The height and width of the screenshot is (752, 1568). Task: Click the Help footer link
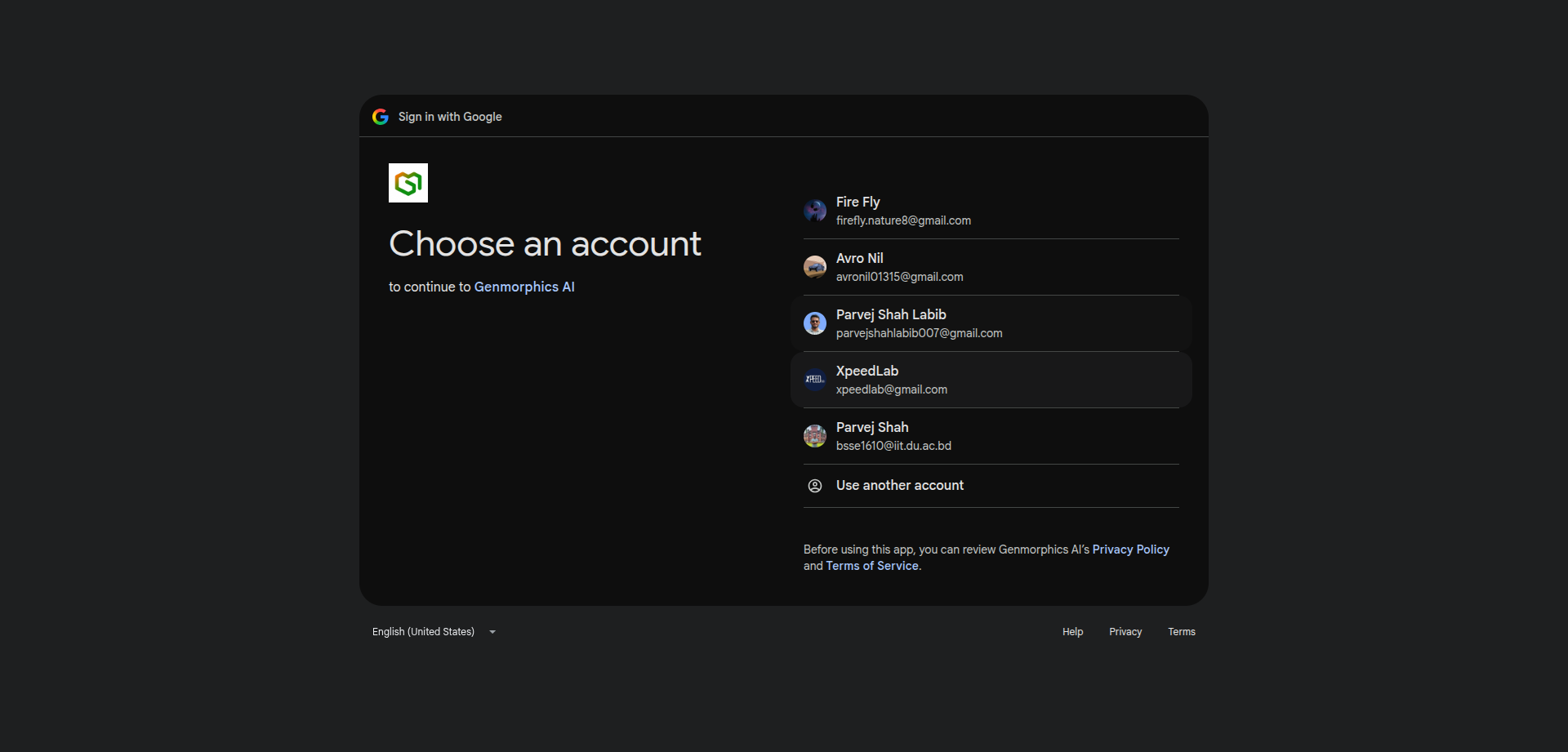(1073, 632)
